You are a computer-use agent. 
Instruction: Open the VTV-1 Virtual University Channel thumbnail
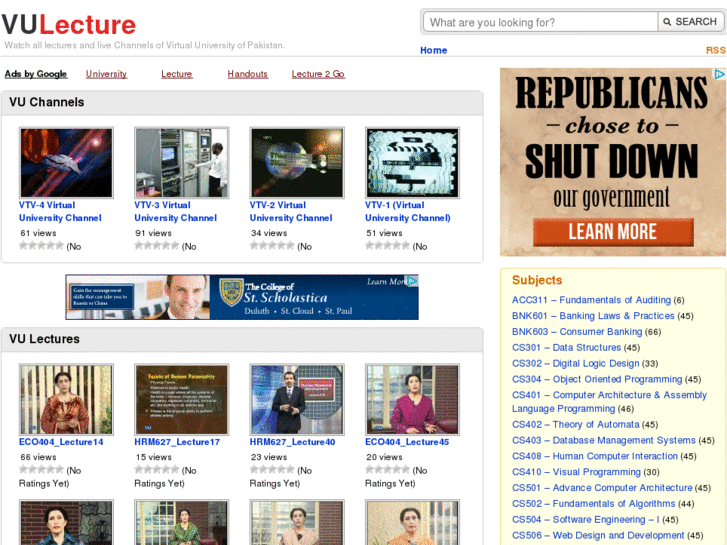[x=412, y=163]
